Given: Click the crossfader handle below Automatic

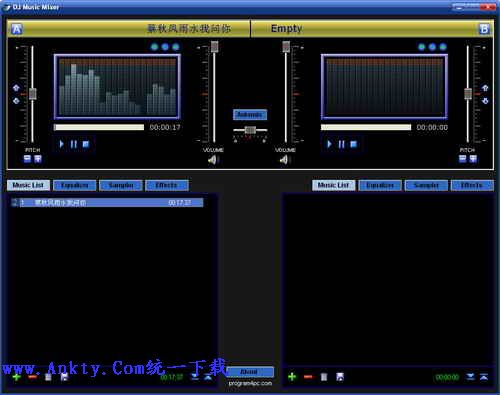Looking at the screenshot, I should point(250,130).
